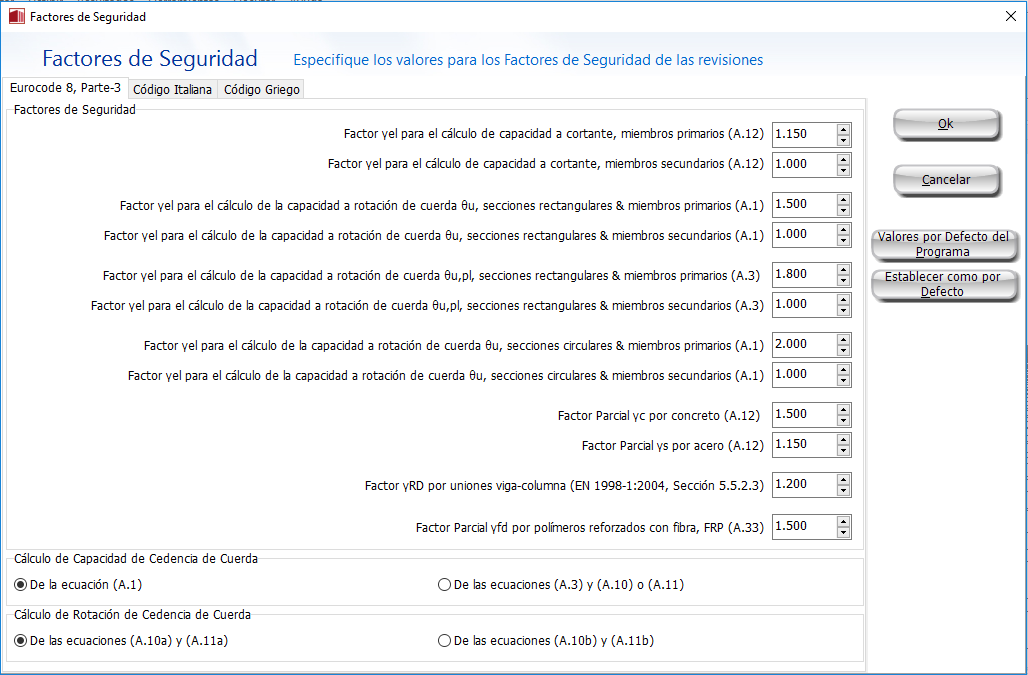Decrease secondary members shear factor spinner down arrow

tap(844, 170)
